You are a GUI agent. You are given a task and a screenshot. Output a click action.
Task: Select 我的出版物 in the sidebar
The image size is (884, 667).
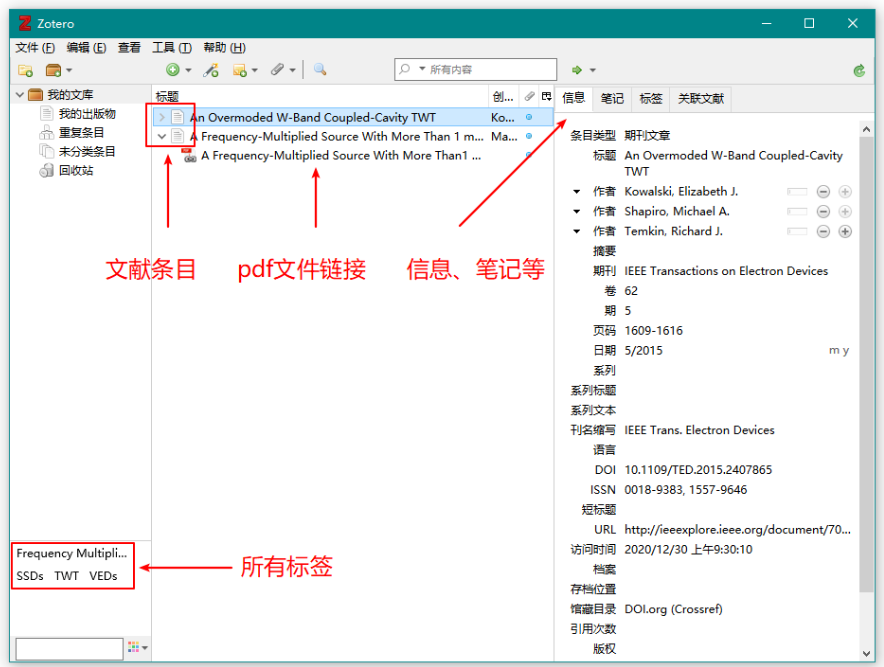(x=87, y=114)
